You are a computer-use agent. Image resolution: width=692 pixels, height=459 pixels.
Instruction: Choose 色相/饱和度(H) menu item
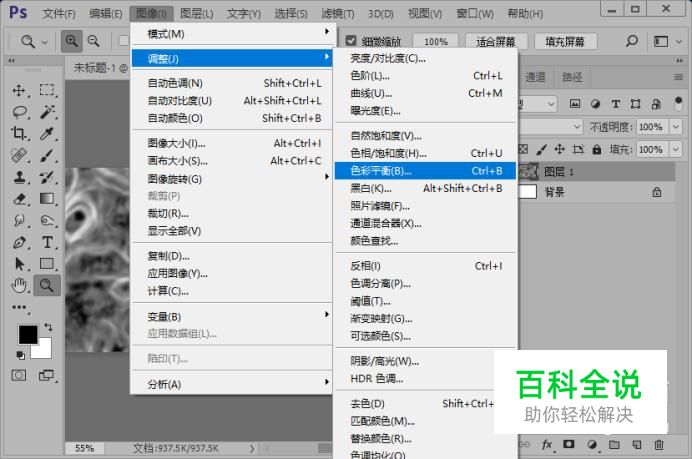426,153
